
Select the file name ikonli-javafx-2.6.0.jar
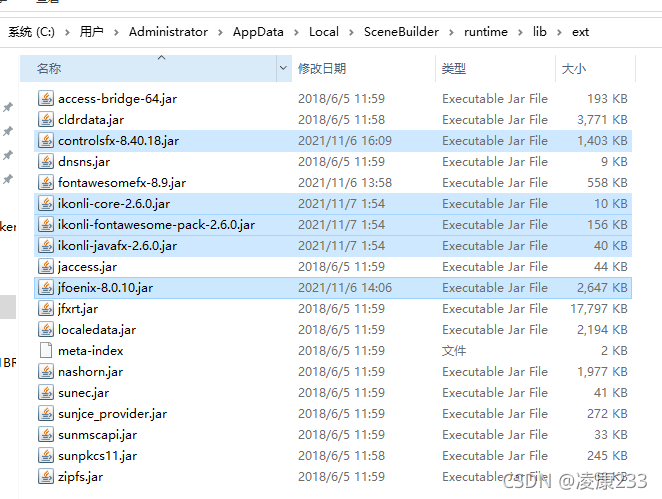(117, 246)
